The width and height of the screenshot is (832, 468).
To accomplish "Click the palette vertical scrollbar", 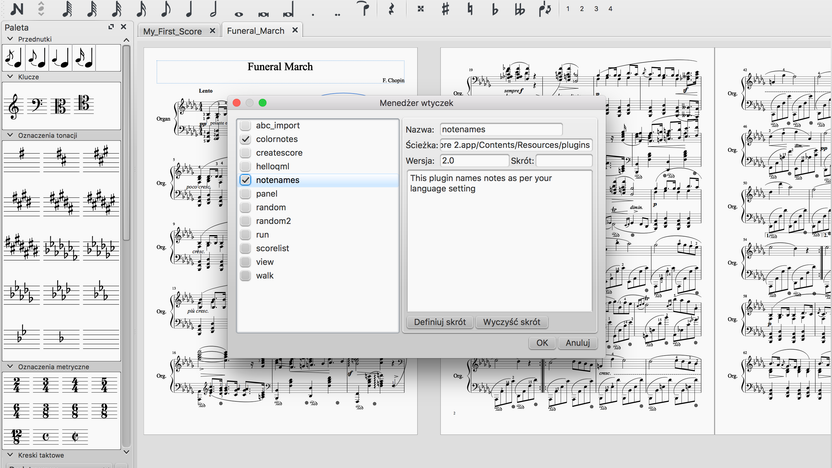I will tap(126, 142).
